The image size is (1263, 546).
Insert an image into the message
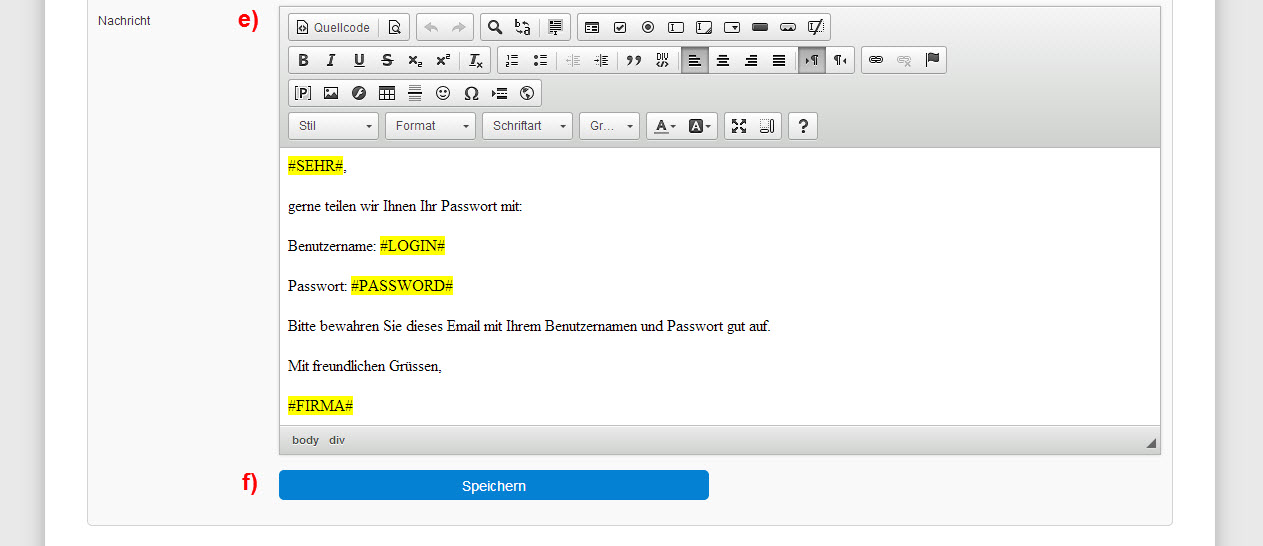pos(331,93)
